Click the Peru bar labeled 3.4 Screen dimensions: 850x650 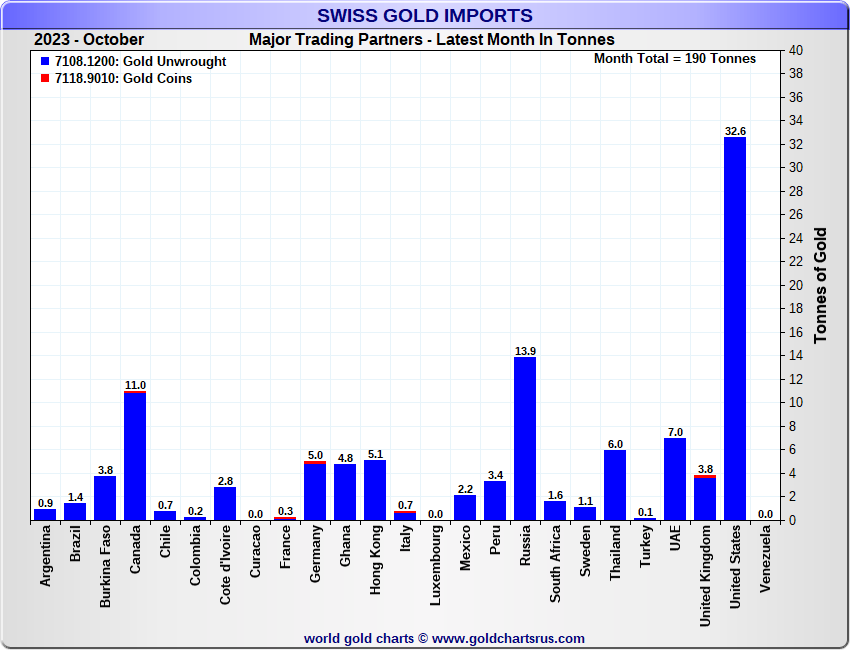click(495, 501)
